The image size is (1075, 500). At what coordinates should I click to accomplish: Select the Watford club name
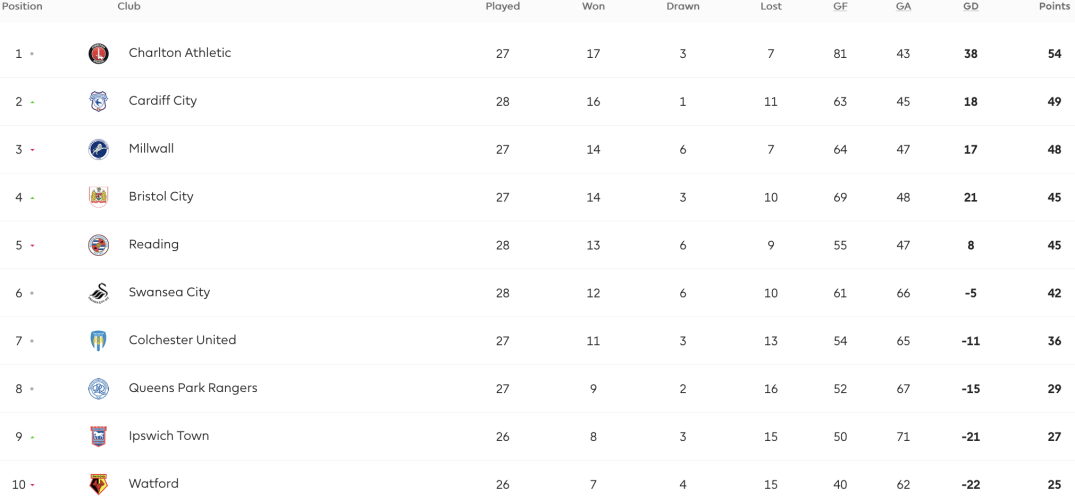154,484
